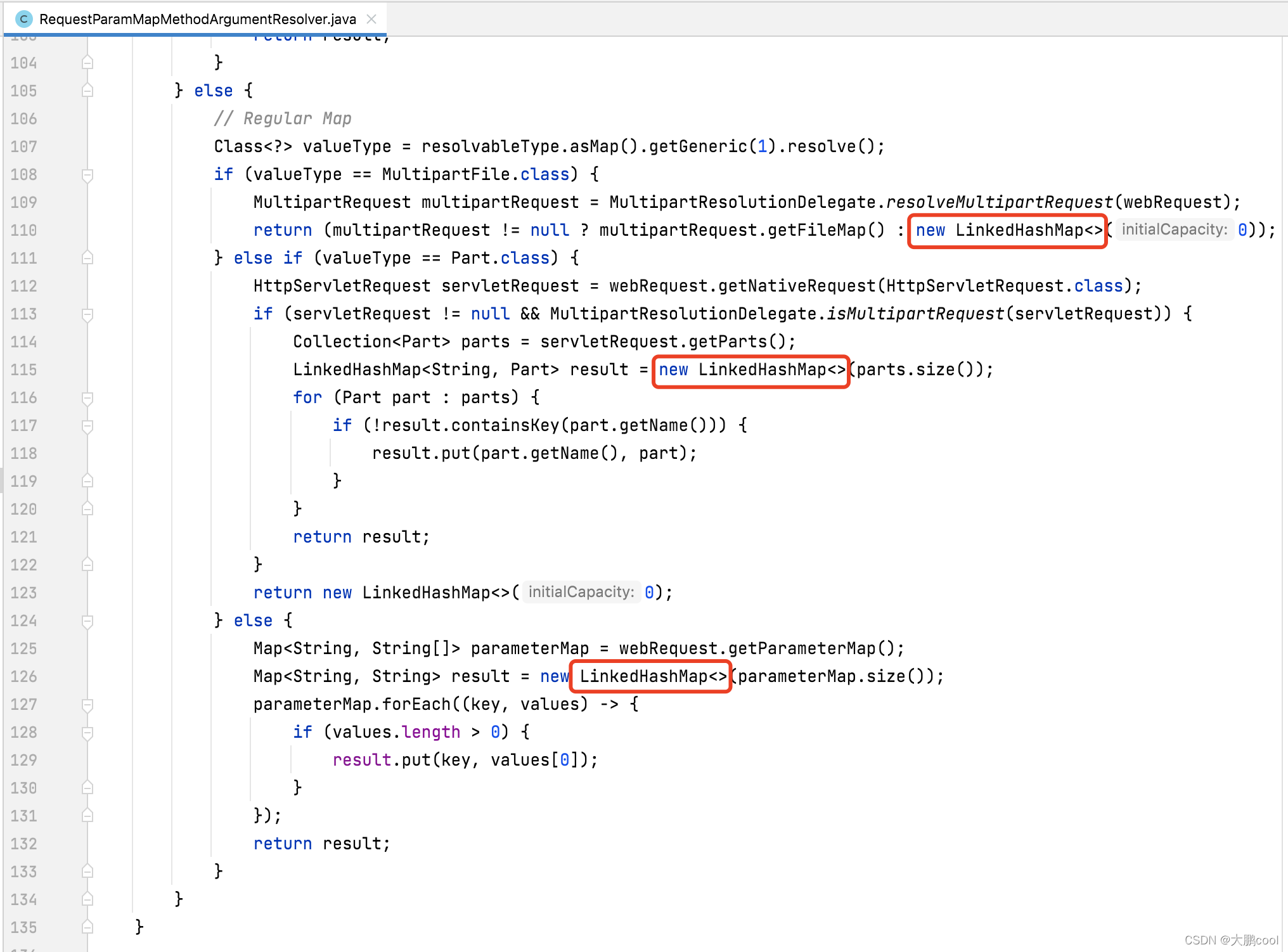Close the RequestParamMapMethodArgumentResolver.java tab

point(372,19)
